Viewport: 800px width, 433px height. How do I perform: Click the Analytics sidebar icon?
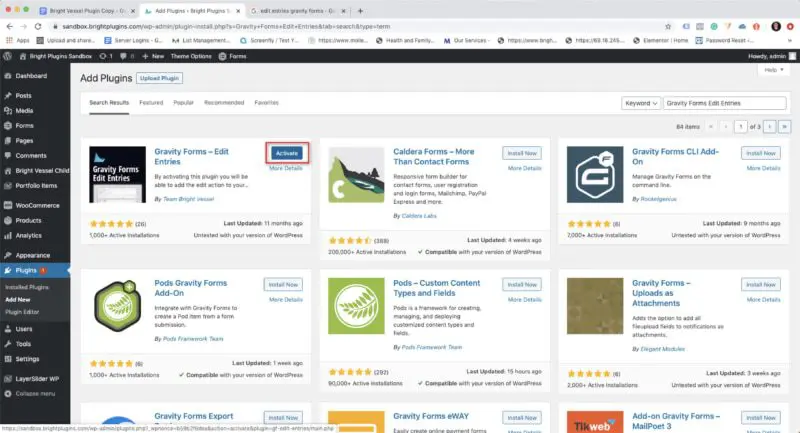(7, 235)
